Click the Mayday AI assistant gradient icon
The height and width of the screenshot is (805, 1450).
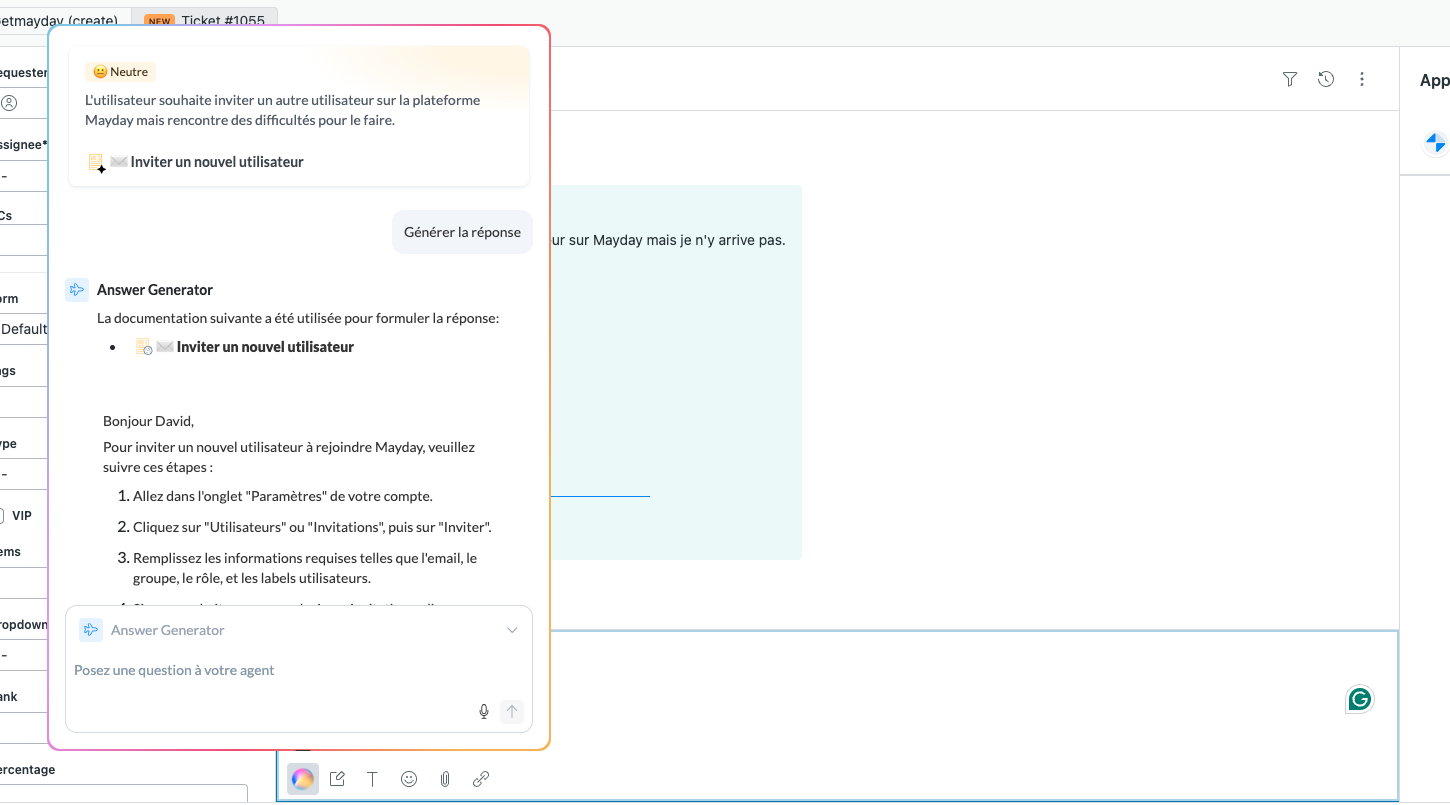[302, 779]
